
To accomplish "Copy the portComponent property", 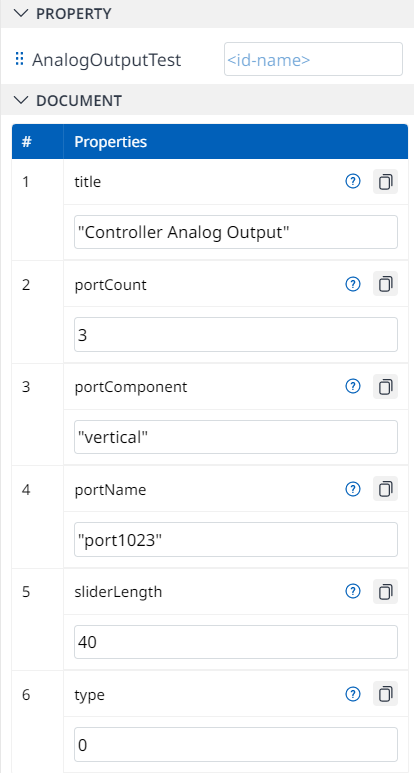I will [x=385, y=386].
